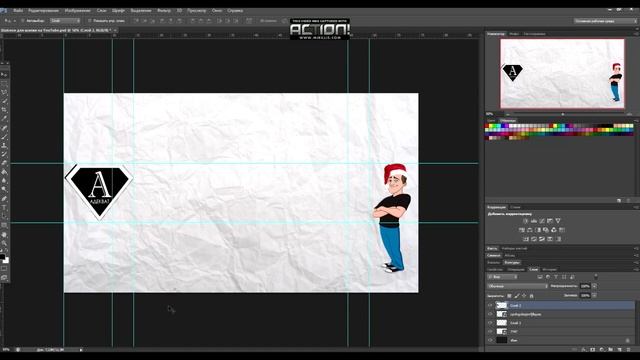Viewport: 640px width, 360px height.
Task: Select the Eraser tool
Action: pyautogui.click(x=4, y=163)
